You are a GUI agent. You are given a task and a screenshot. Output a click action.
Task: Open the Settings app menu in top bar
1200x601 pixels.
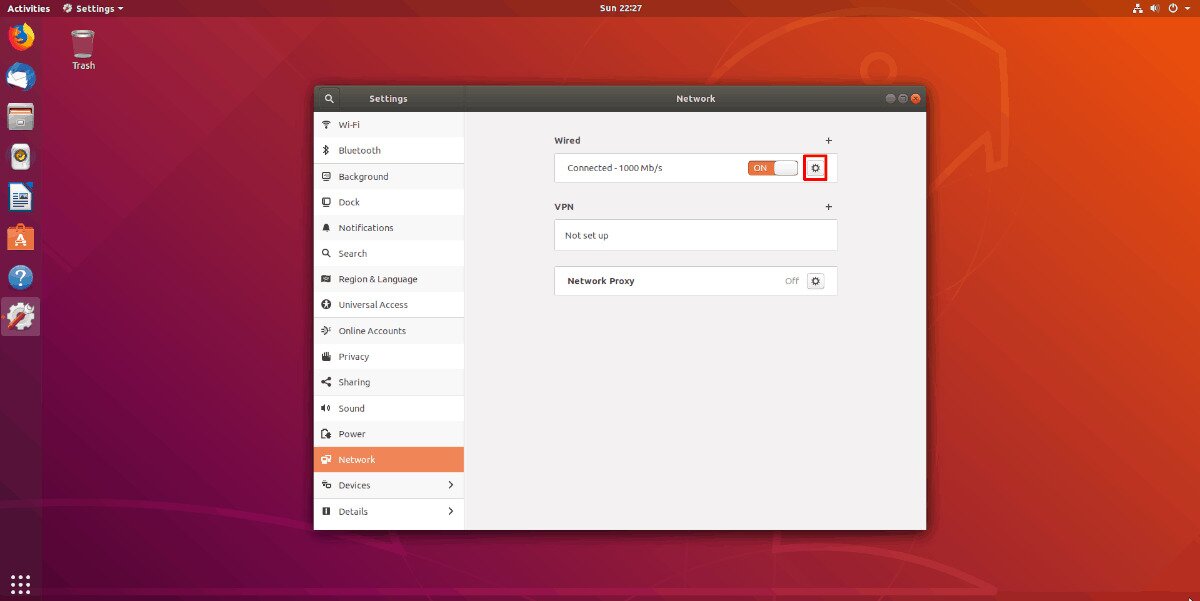93,8
